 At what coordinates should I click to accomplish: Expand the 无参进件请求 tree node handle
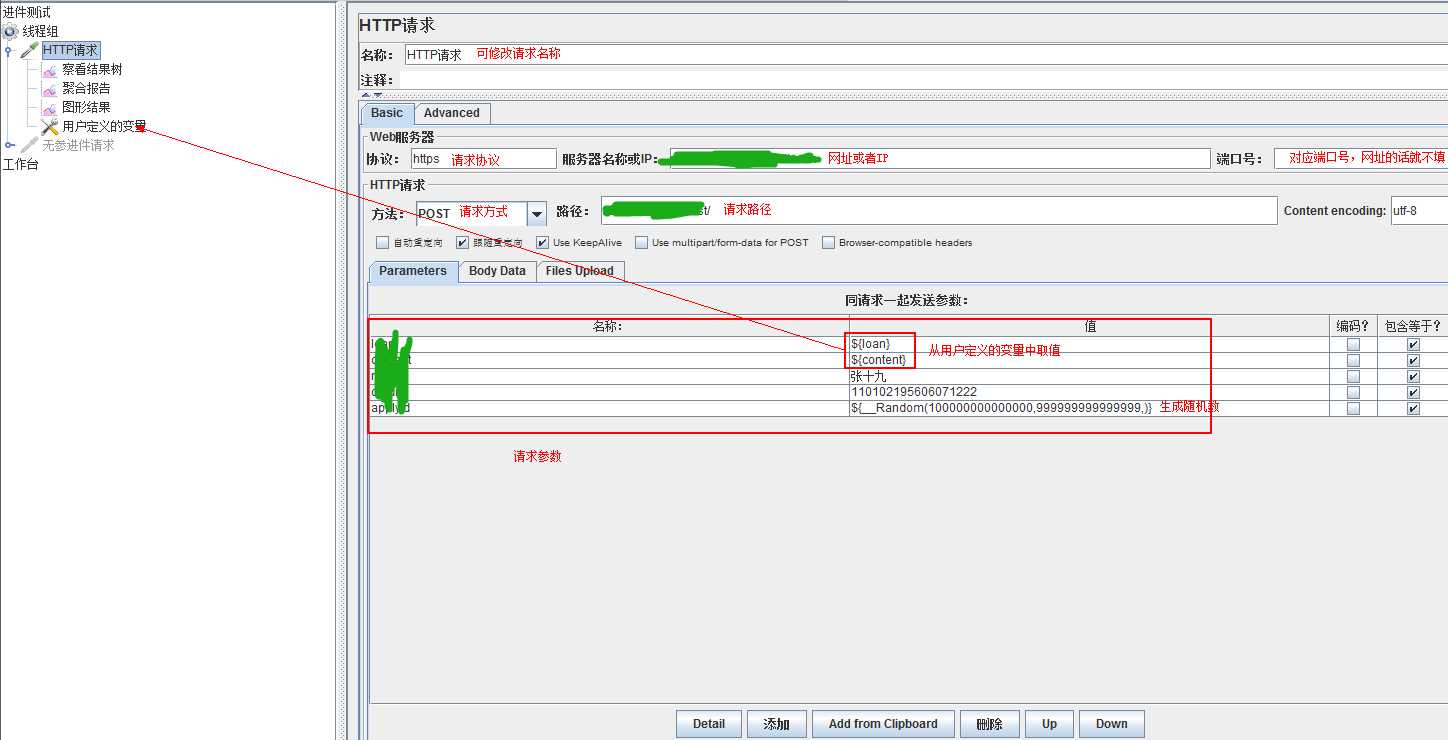[x=9, y=146]
